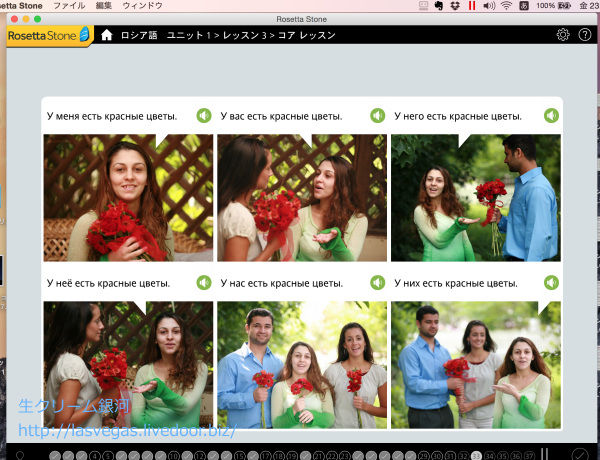Jump to screen 37 in progress bar
Image resolution: width=600 pixels, height=460 pixels.
pos(529,456)
